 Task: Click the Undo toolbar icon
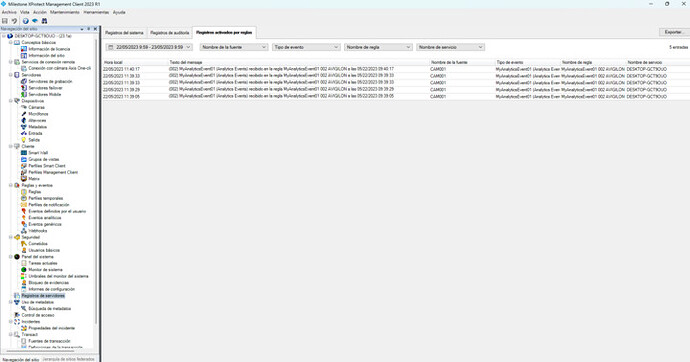click(14, 21)
